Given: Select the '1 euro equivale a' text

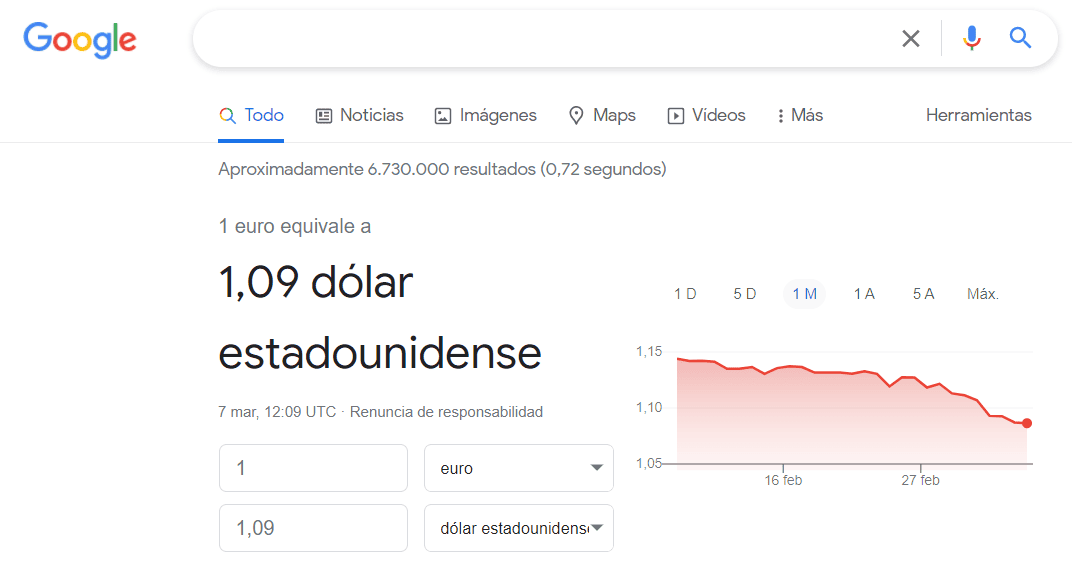Looking at the screenshot, I should pyautogui.click(x=295, y=226).
